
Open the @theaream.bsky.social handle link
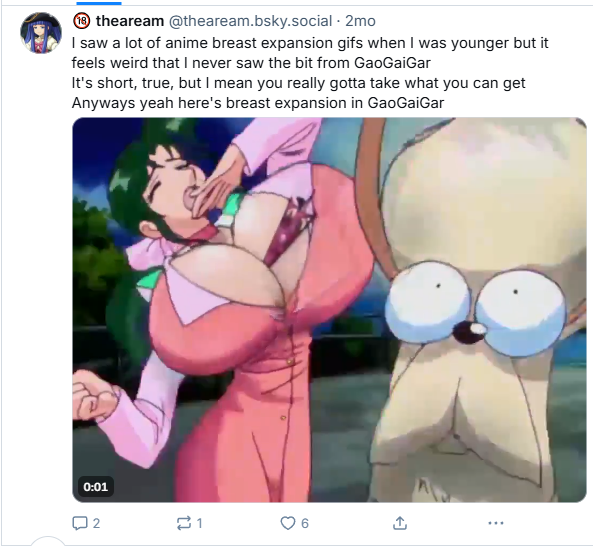coord(250,21)
